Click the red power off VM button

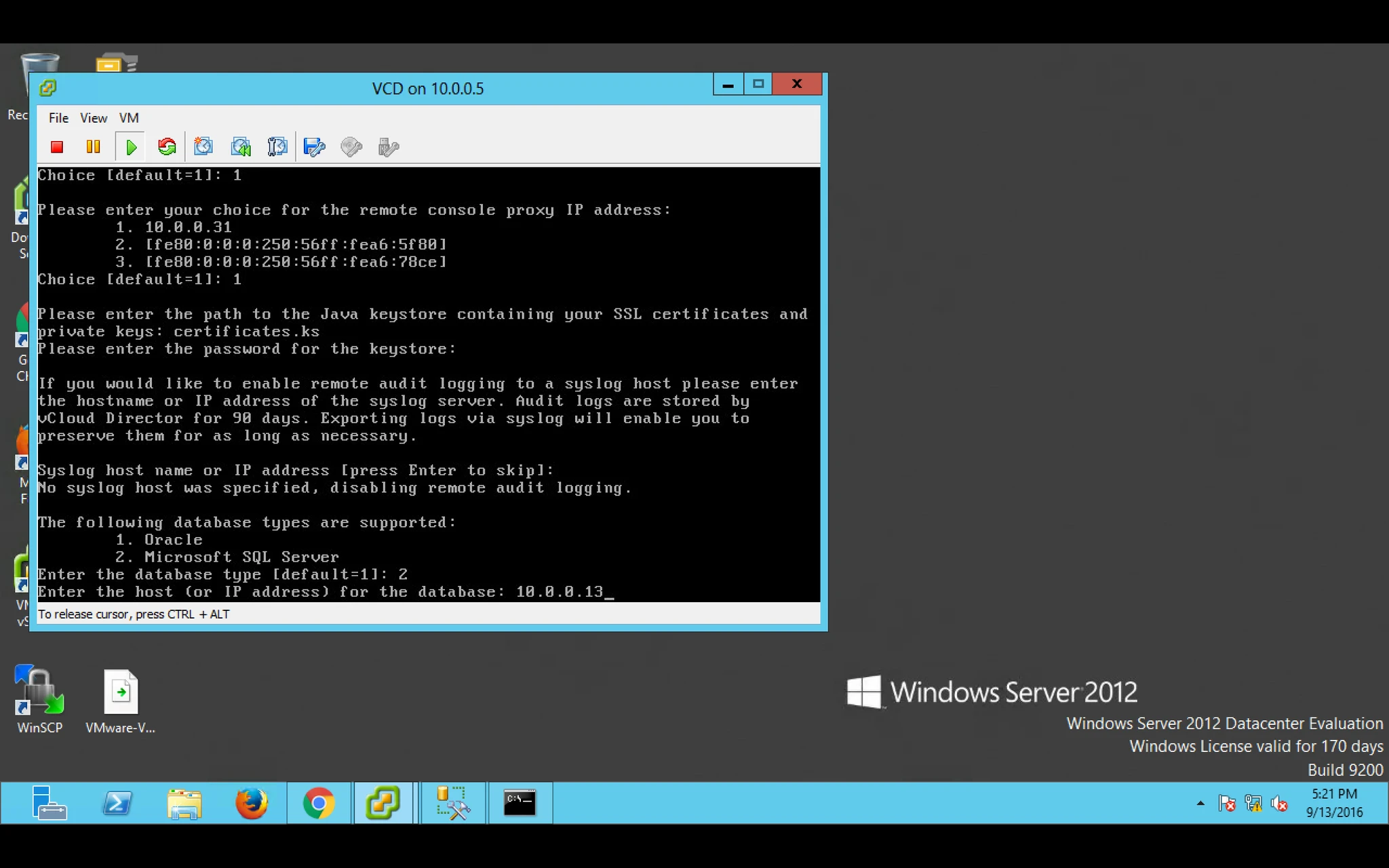57,147
